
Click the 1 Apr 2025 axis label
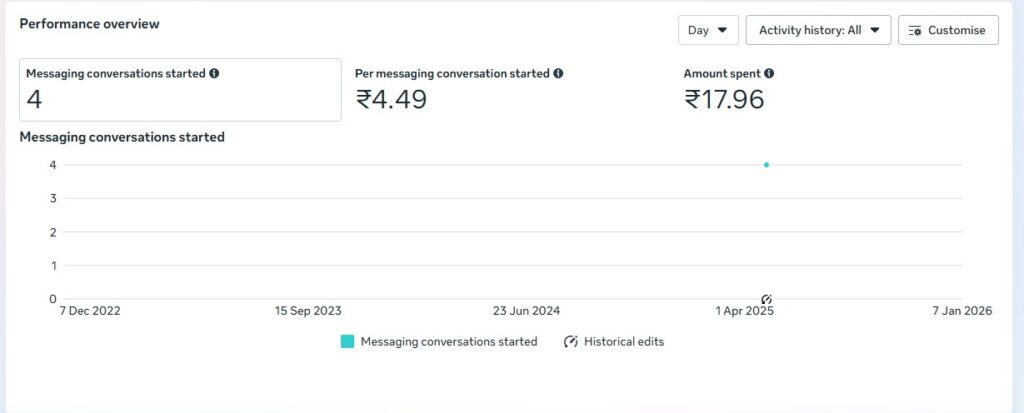tap(744, 311)
